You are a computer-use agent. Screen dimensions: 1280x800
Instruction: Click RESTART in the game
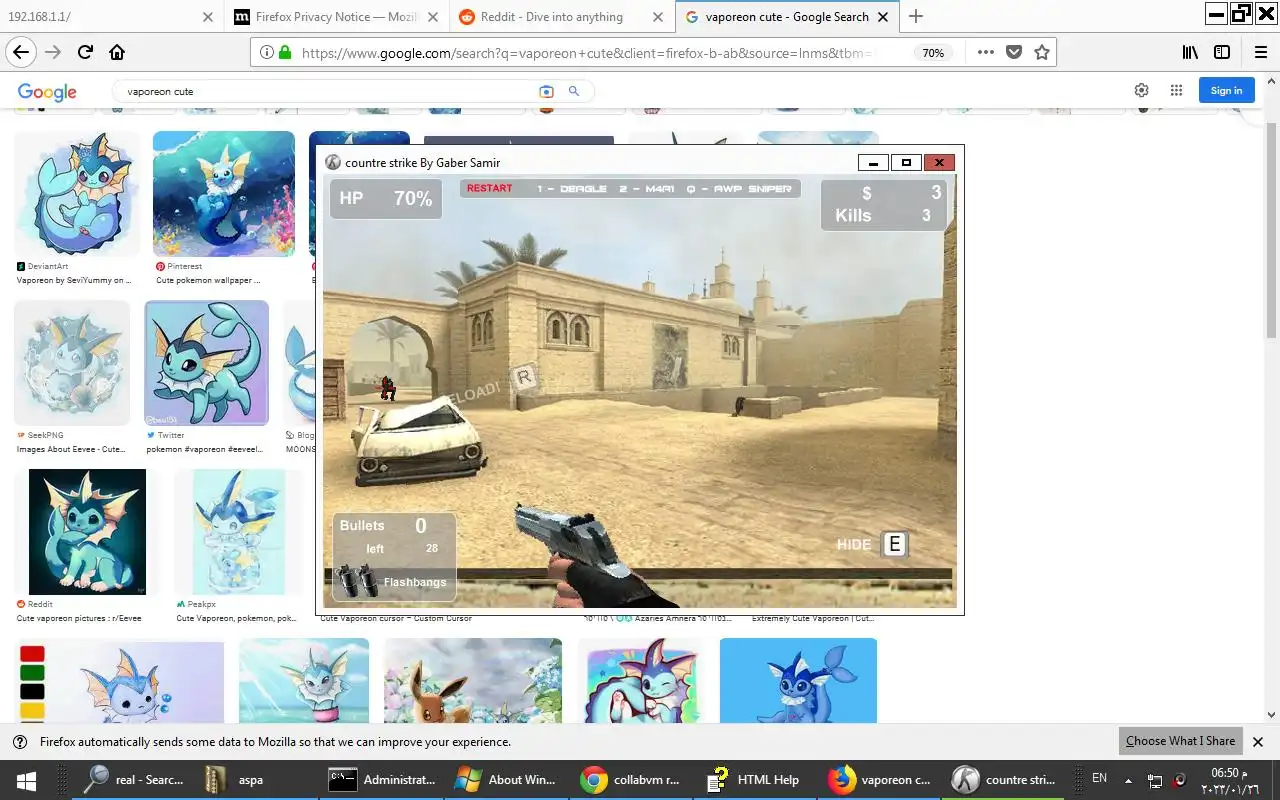tap(489, 188)
